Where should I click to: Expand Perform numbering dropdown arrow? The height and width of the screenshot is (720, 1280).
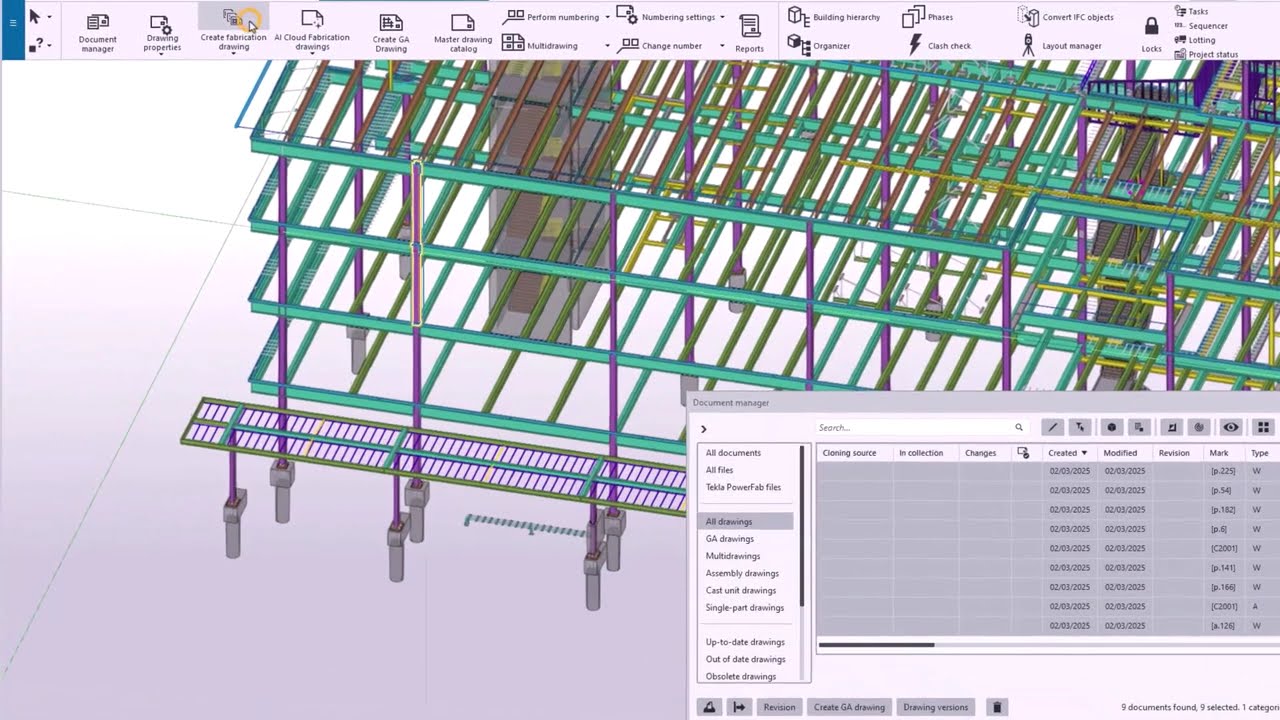608,17
